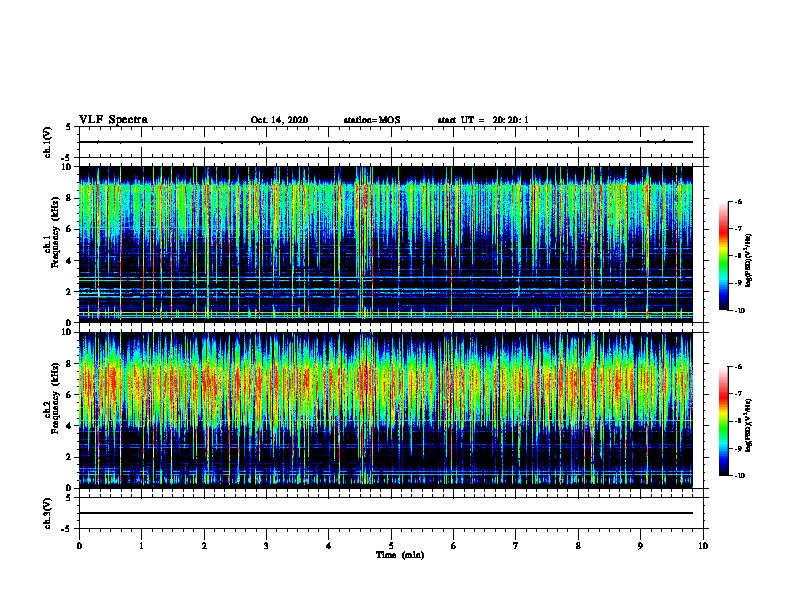Click the ch.1 spectrogram color scale bar
The image size is (792, 612).
click(723, 256)
